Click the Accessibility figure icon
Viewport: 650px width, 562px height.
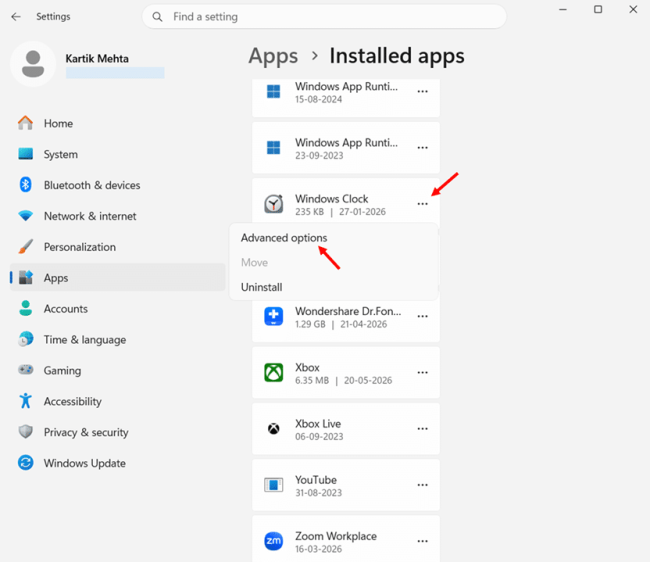point(25,401)
